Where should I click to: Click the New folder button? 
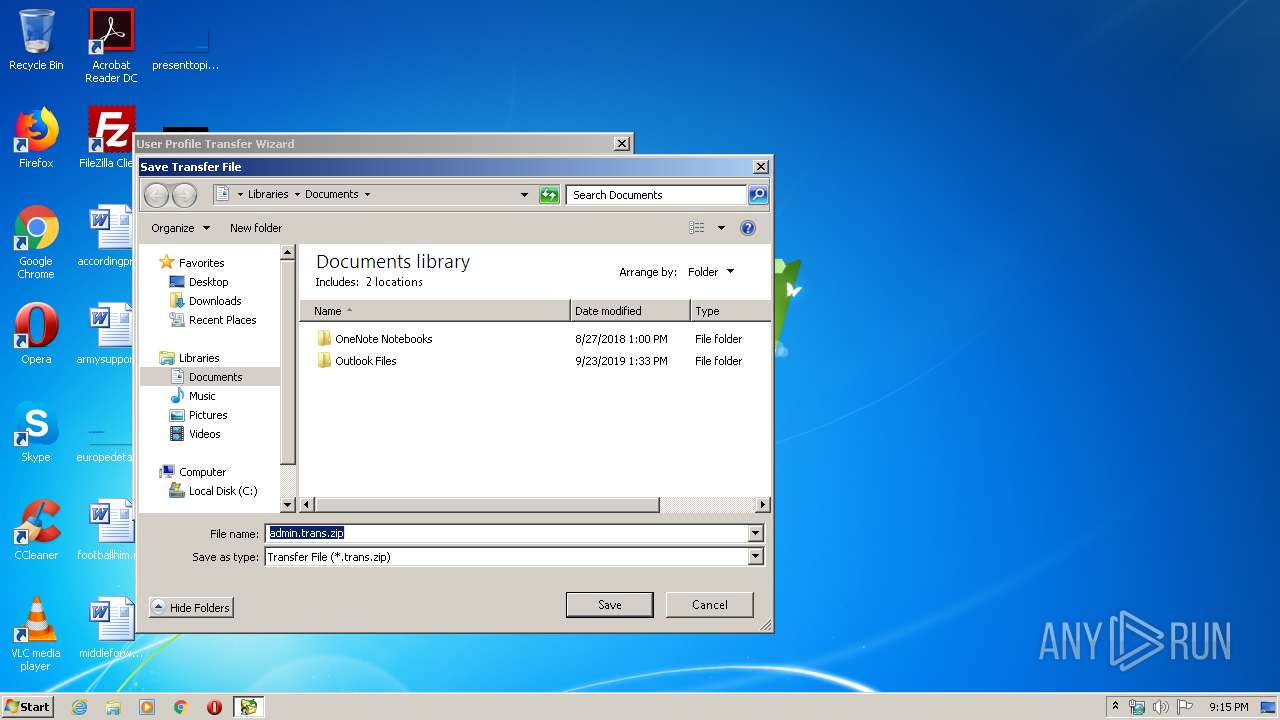click(x=256, y=228)
